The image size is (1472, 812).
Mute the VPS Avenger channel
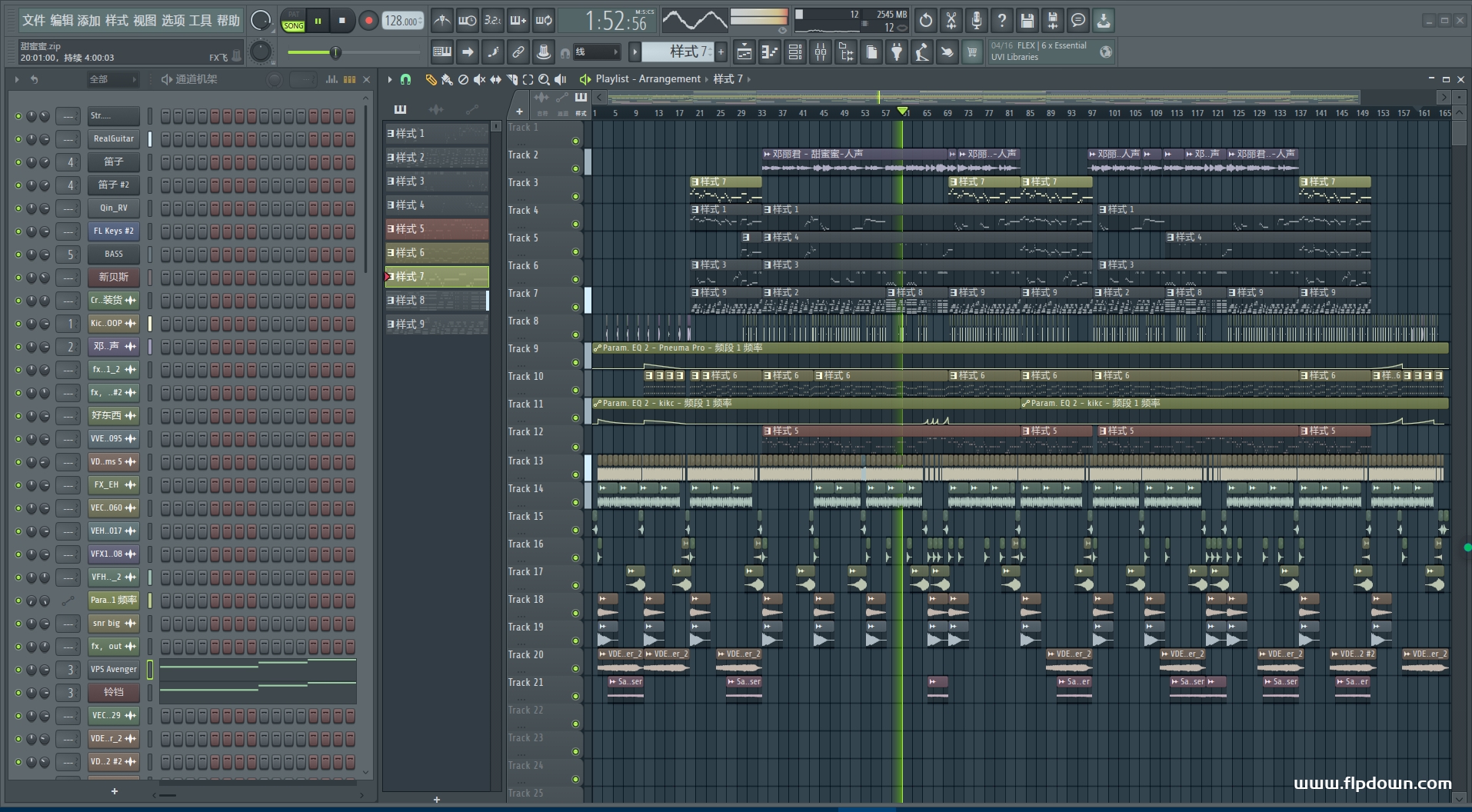(18, 670)
